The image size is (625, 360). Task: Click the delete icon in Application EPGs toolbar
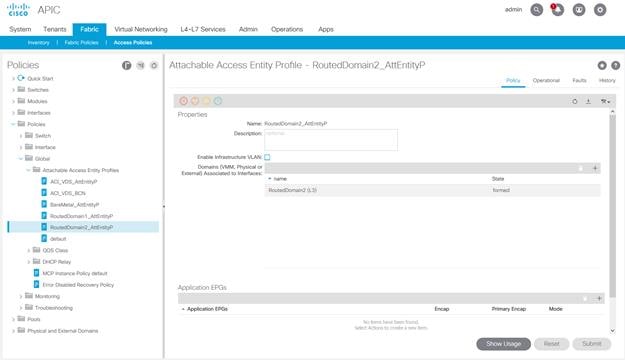pyautogui.click(x=585, y=299)
